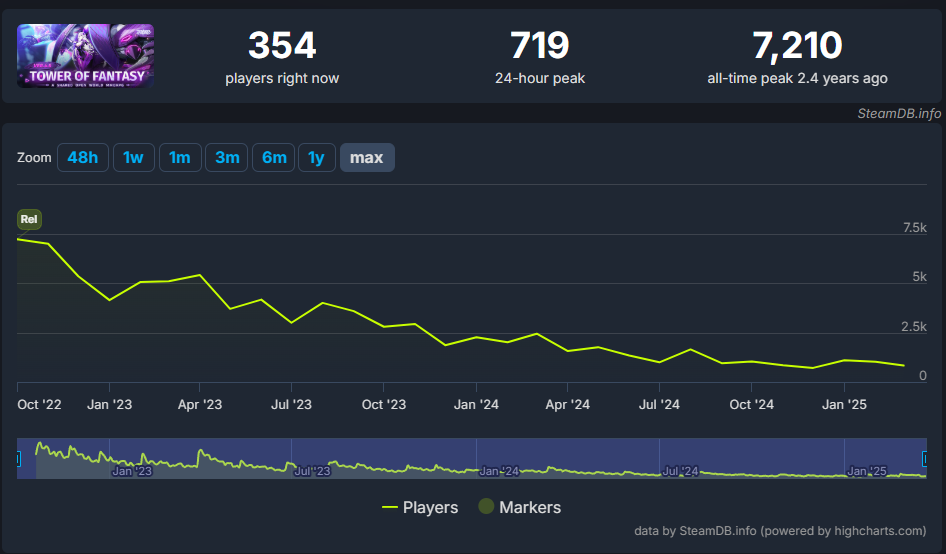Set chart zoom to 48h
Image resolution: width=946 pixels, height=554 pixels.
pyautogui.click(x=83, y=158)
